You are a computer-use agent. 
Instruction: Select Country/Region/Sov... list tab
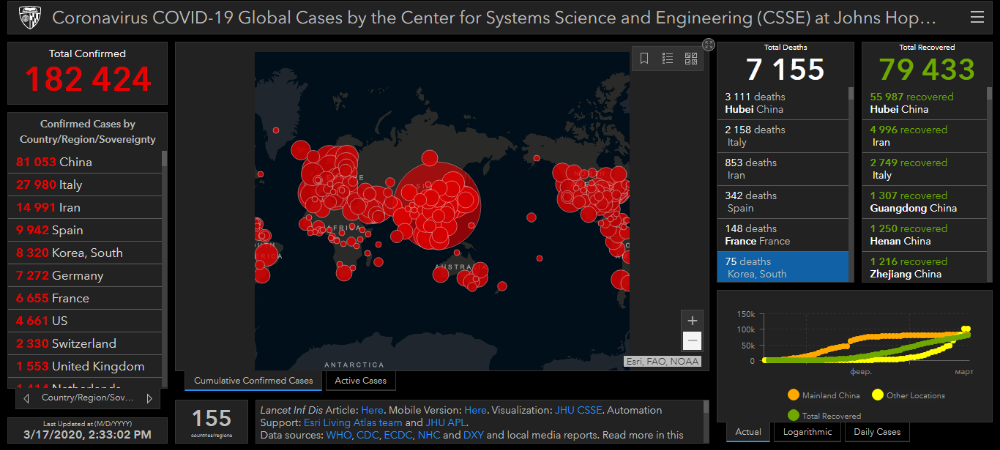(87, 398)
